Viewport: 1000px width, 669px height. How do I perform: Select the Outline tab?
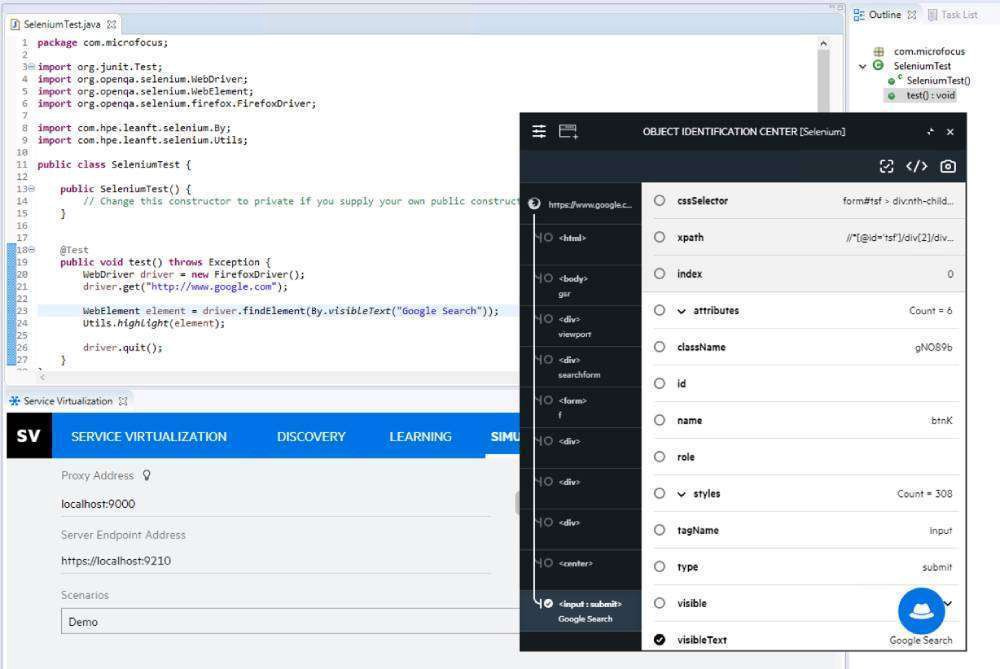point(885,15)
